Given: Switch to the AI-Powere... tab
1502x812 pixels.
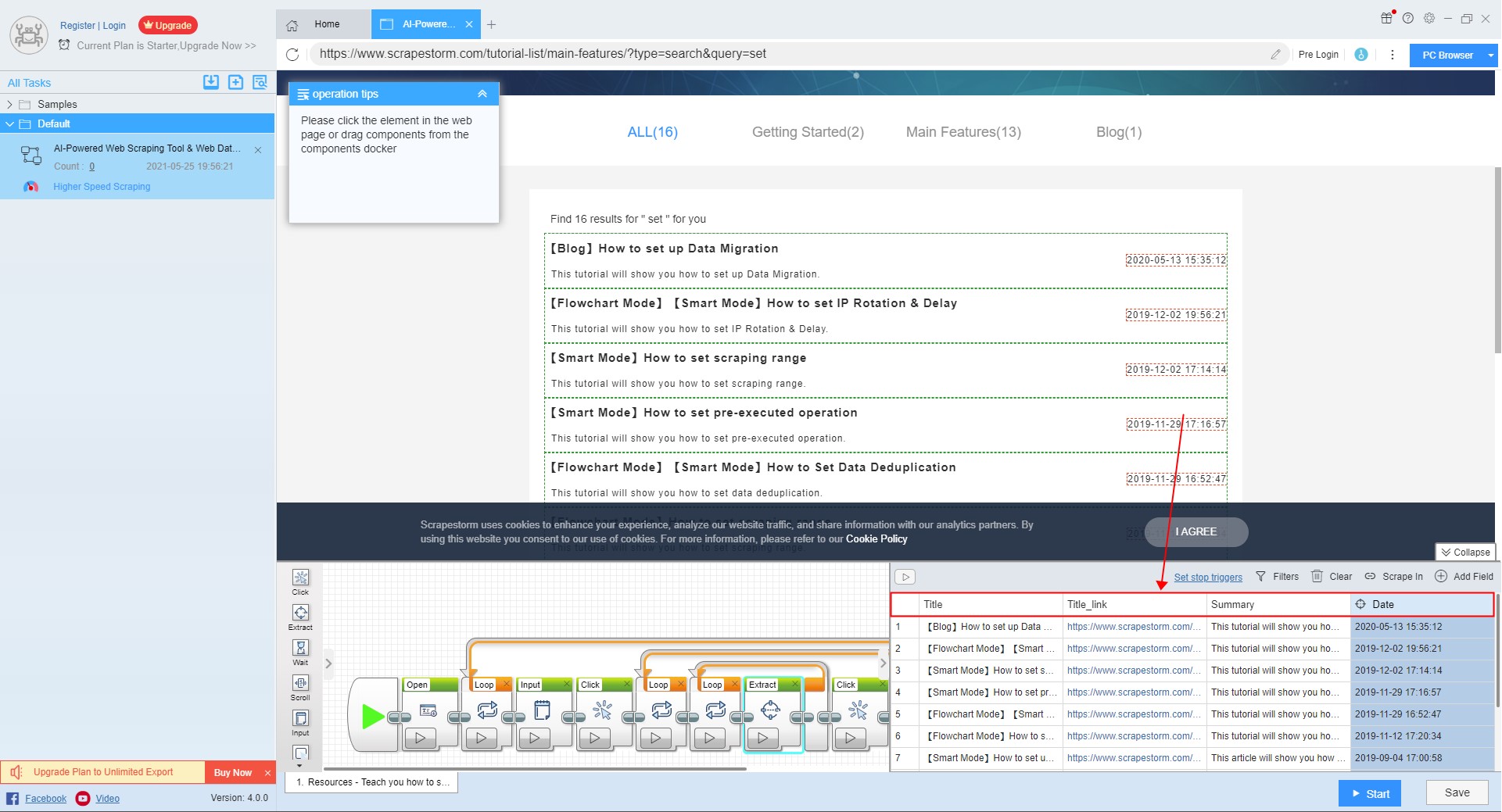Looking at the screenshot, I should [427, 24].
